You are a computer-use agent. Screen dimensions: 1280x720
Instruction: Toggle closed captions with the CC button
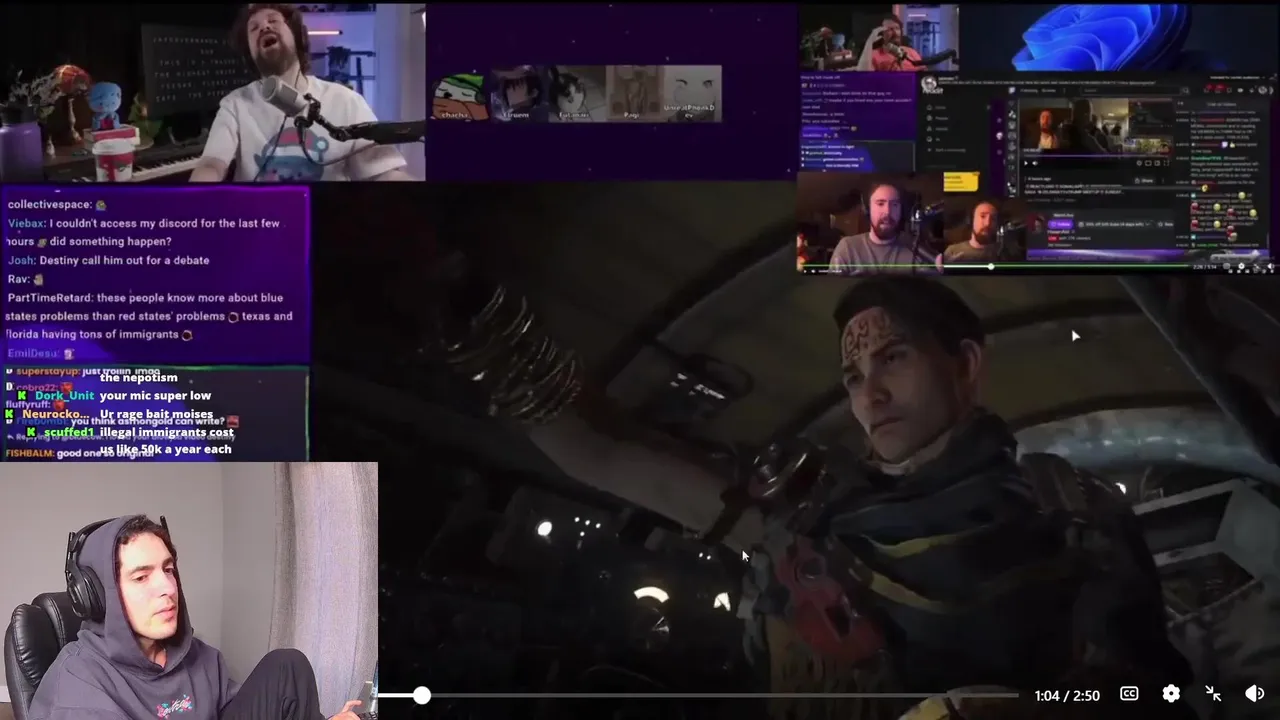[x=1129, y=694]
